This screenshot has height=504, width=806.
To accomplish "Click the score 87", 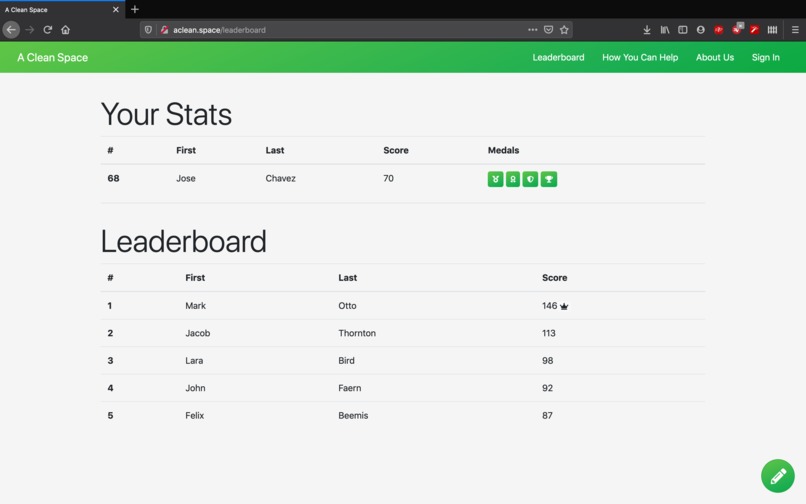I will click(x=547, y=416).
